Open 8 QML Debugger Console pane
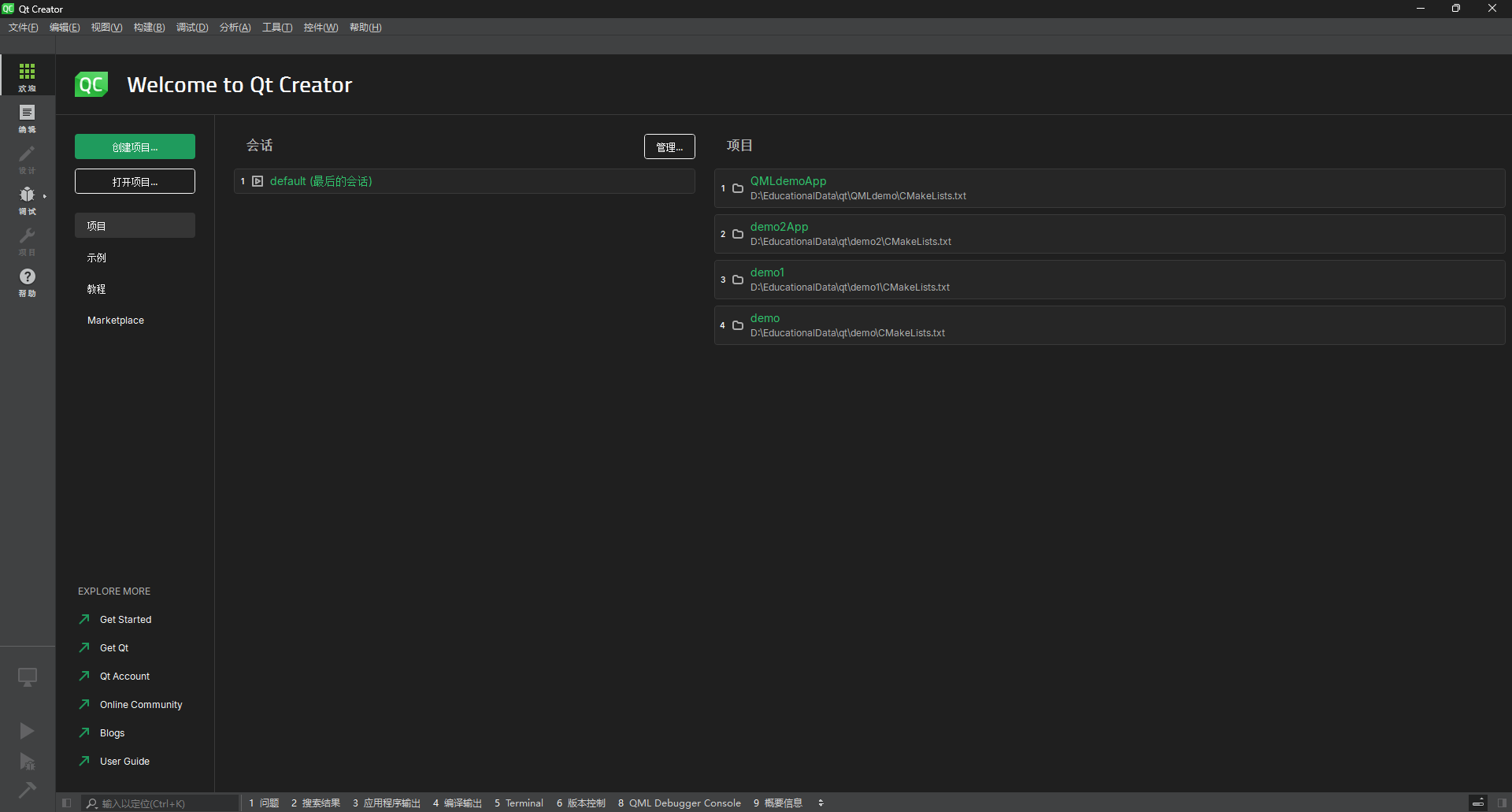Image resolution: width=1512 pixels, height=812 pixels. 680,803
